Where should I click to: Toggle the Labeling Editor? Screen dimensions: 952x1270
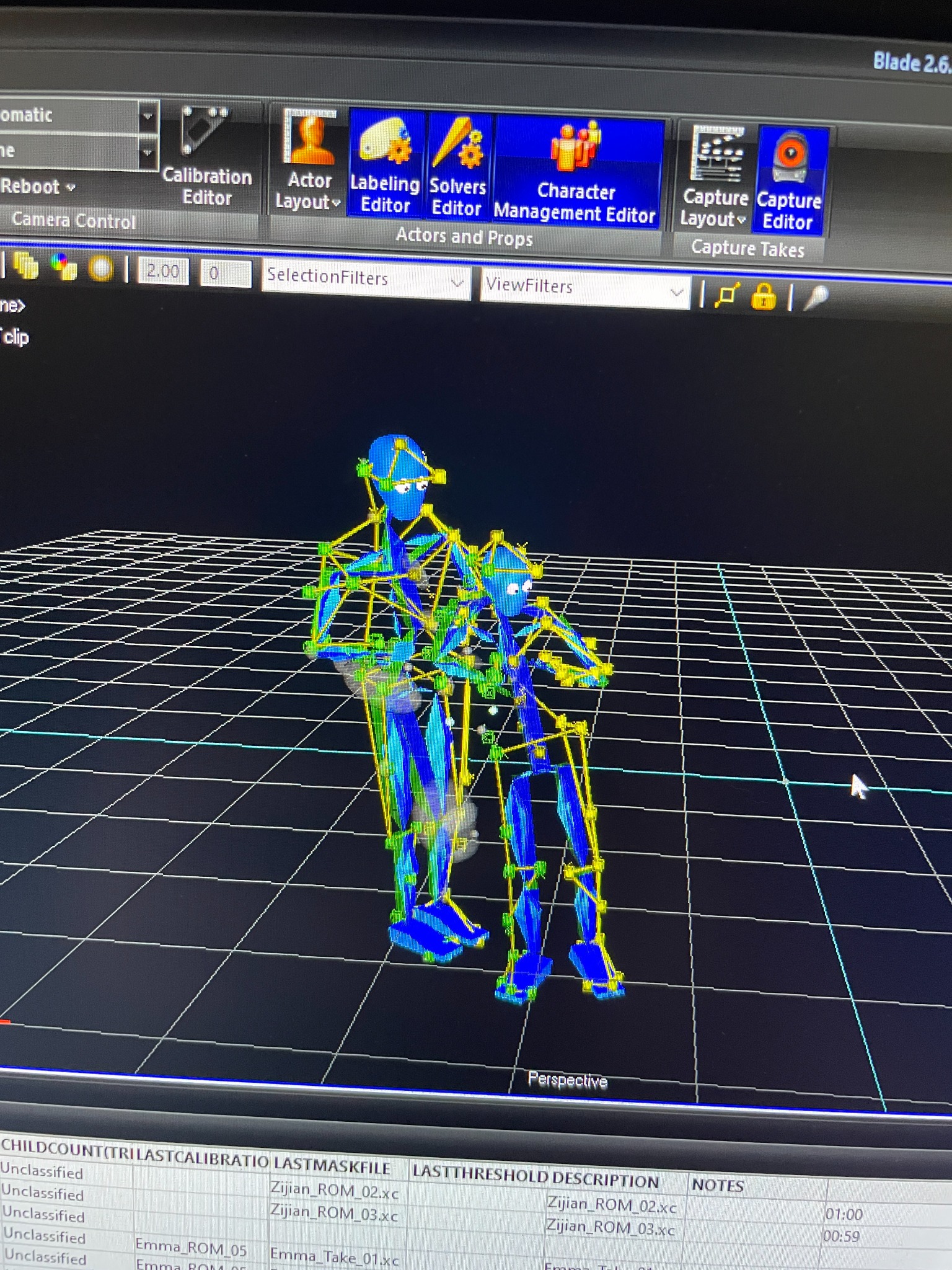385,163
